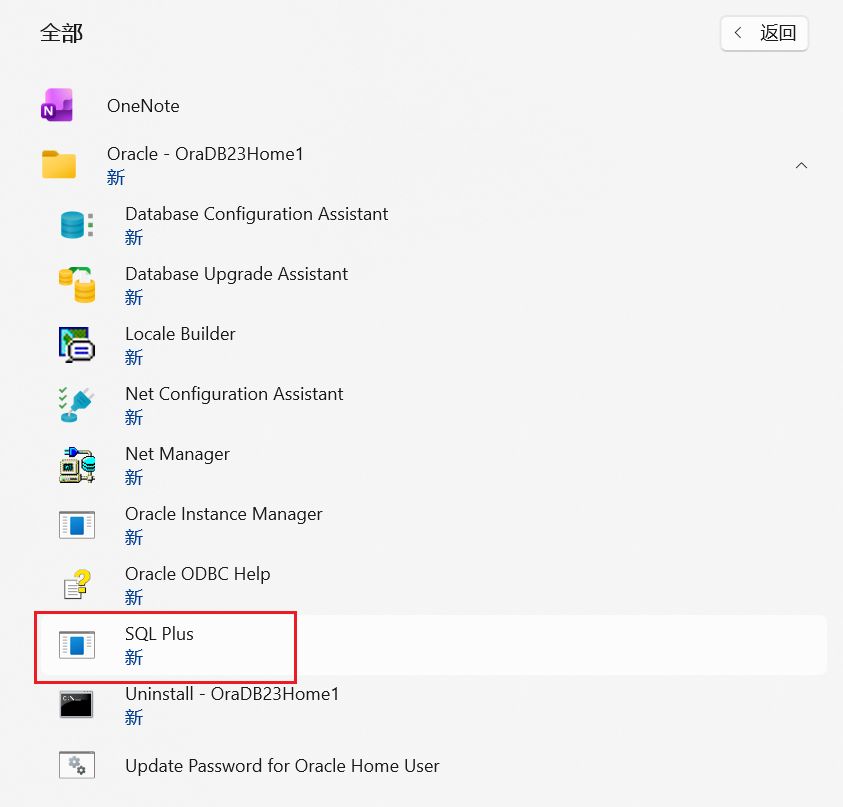Click Net Configuration Assistant label
843x807 pixels.
[x=234, y=394]
